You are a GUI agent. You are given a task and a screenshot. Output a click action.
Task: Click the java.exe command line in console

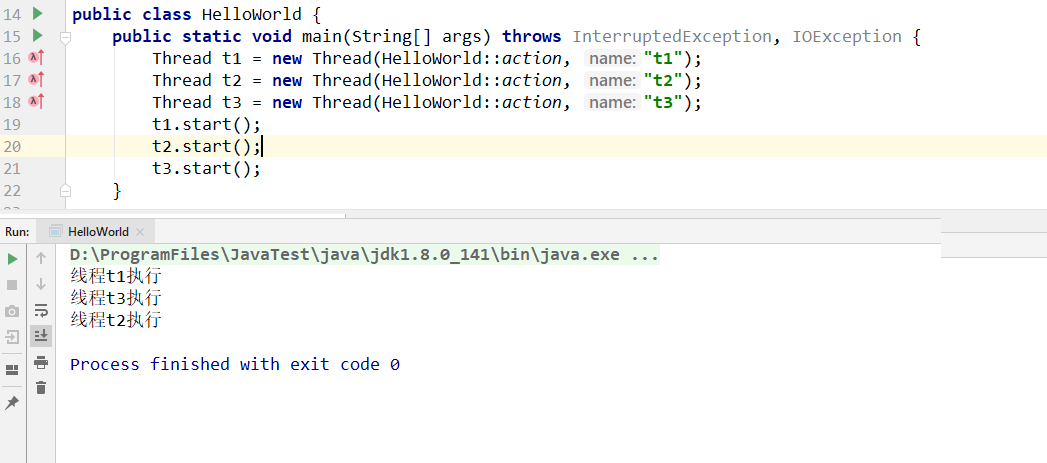click(365, 255)
